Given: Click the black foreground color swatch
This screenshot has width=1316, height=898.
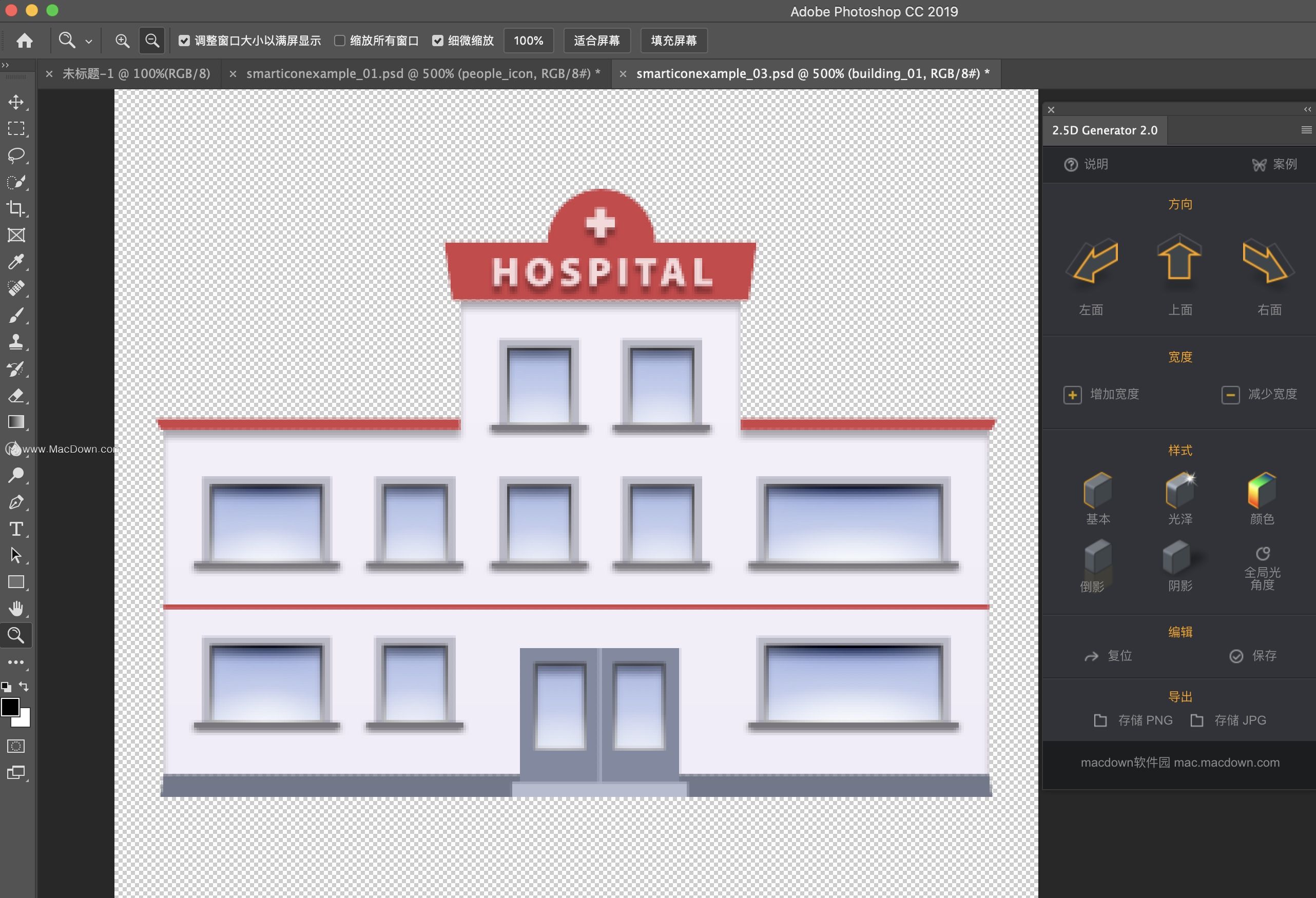Looking at the screenshot, I should coord(10,707).
